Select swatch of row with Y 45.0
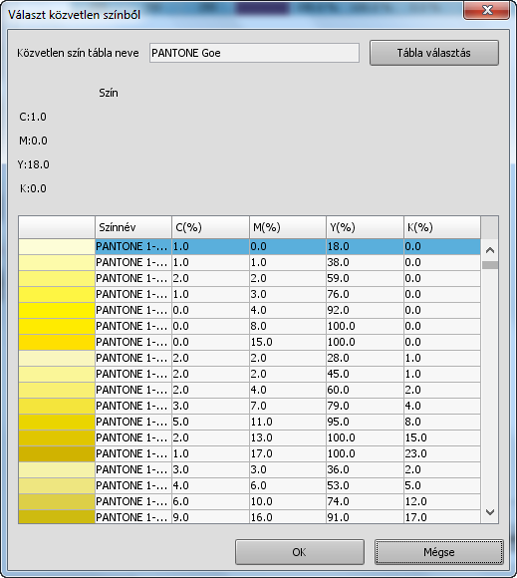Screen dimensions: 517x578 point(57,374)
